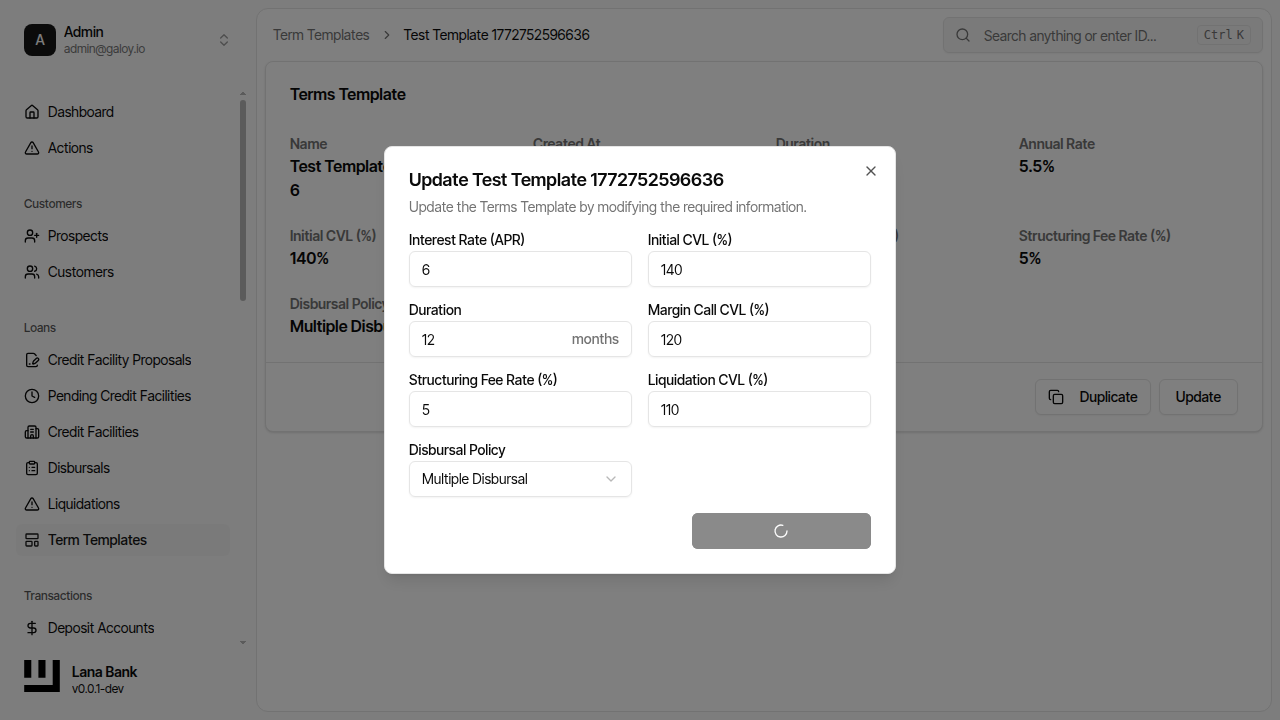Click the Prospects person icon

tap(32, 236)
